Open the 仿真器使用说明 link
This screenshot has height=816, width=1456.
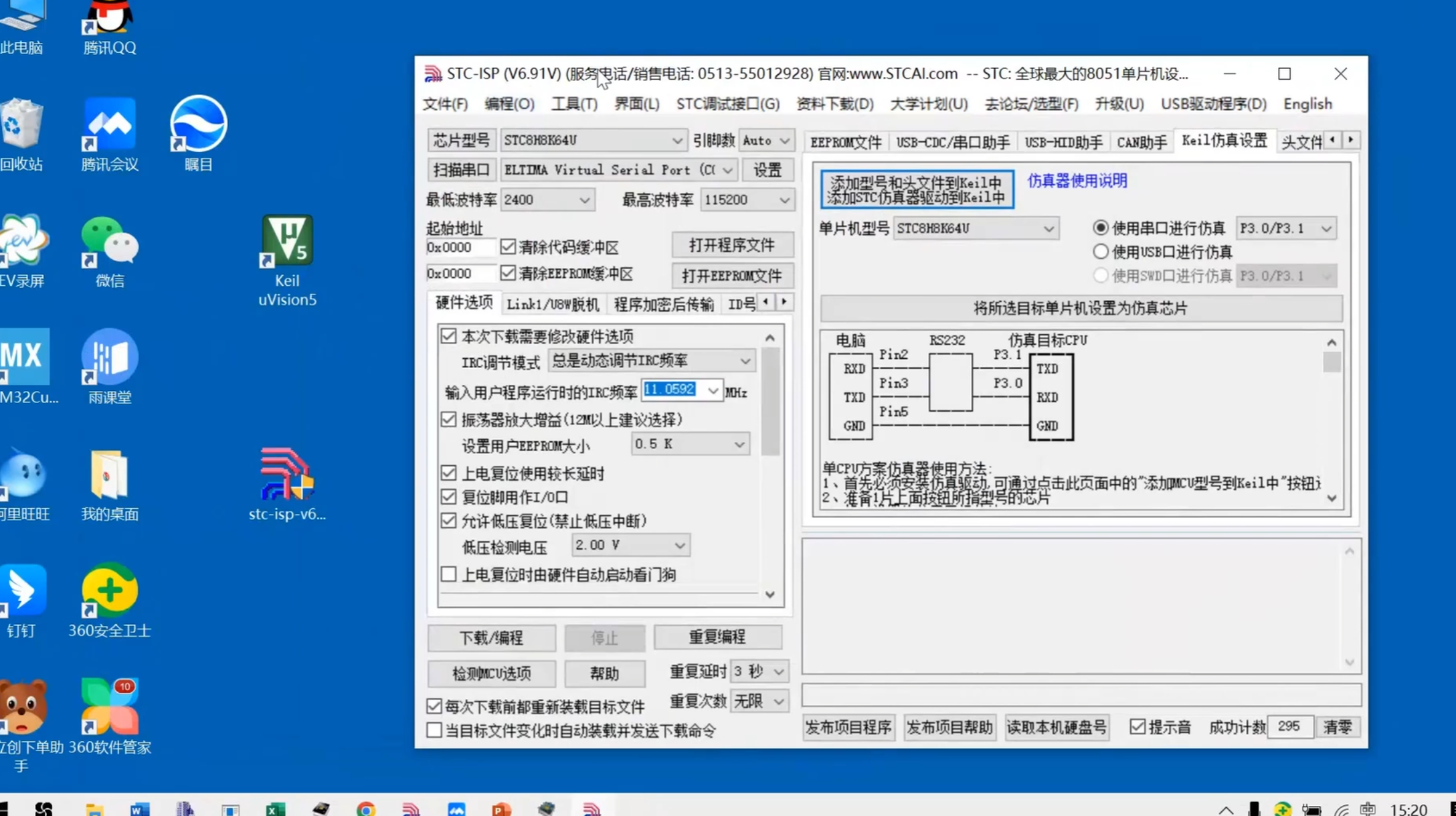(1077, 181)
